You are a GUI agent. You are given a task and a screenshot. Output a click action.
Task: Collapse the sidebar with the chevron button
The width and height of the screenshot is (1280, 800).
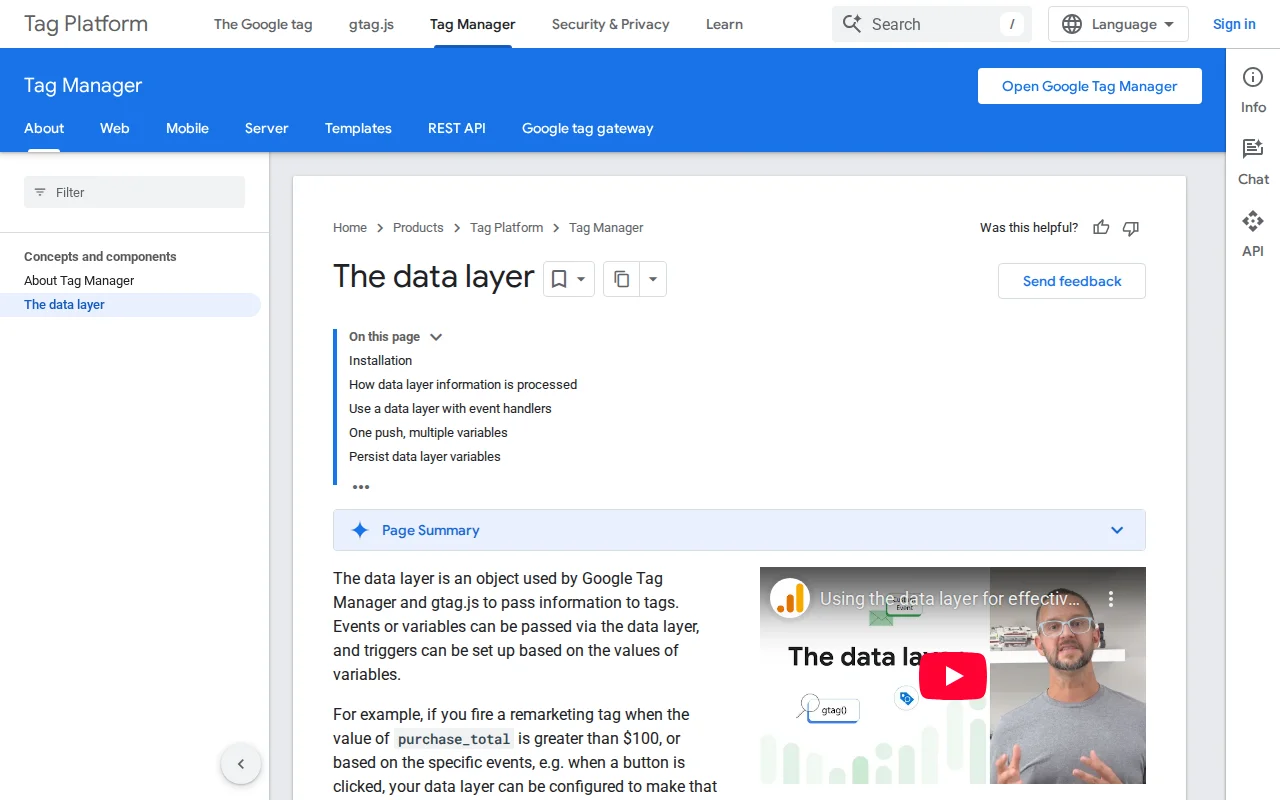pos(241,763)
